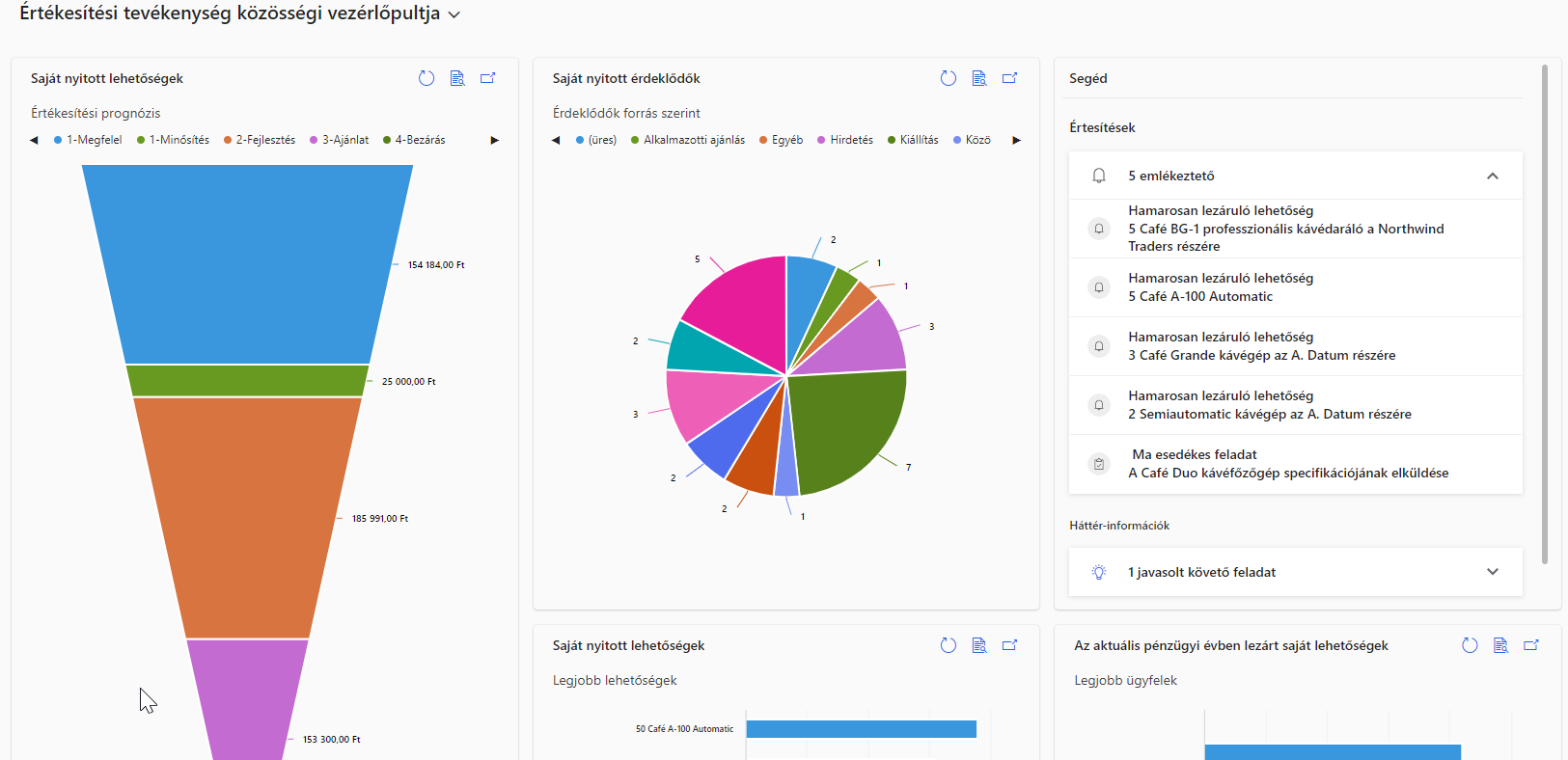Select the green 25 000,00 Ft funnel segment

pos(247,380)
